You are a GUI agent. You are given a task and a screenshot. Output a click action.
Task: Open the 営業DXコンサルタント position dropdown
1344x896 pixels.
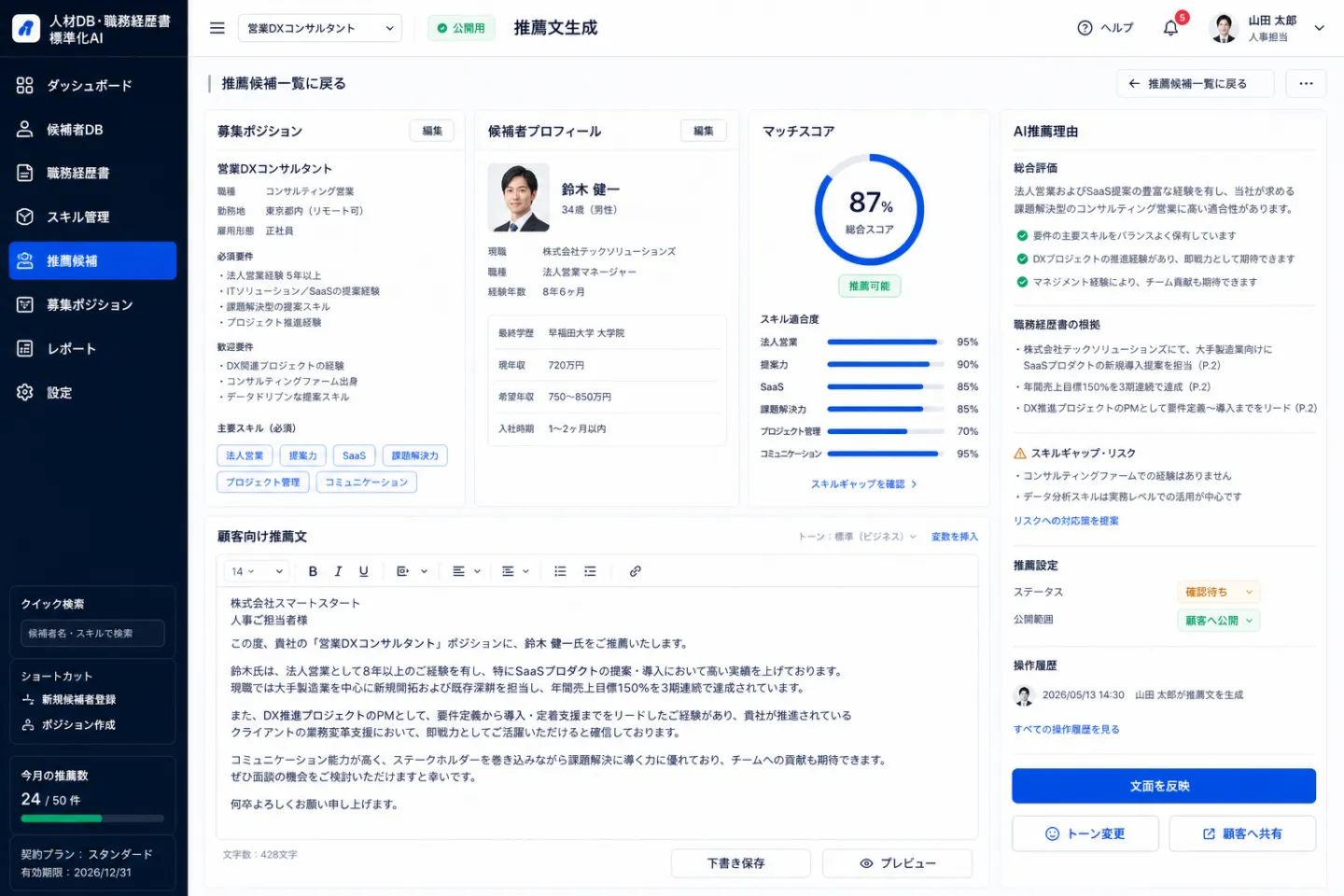(320, 28)
